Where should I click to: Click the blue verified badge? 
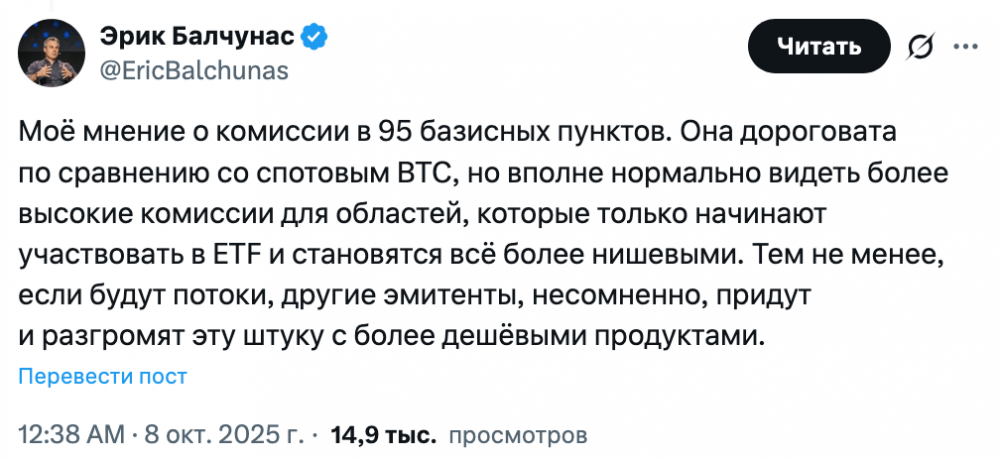coord(312,38)
